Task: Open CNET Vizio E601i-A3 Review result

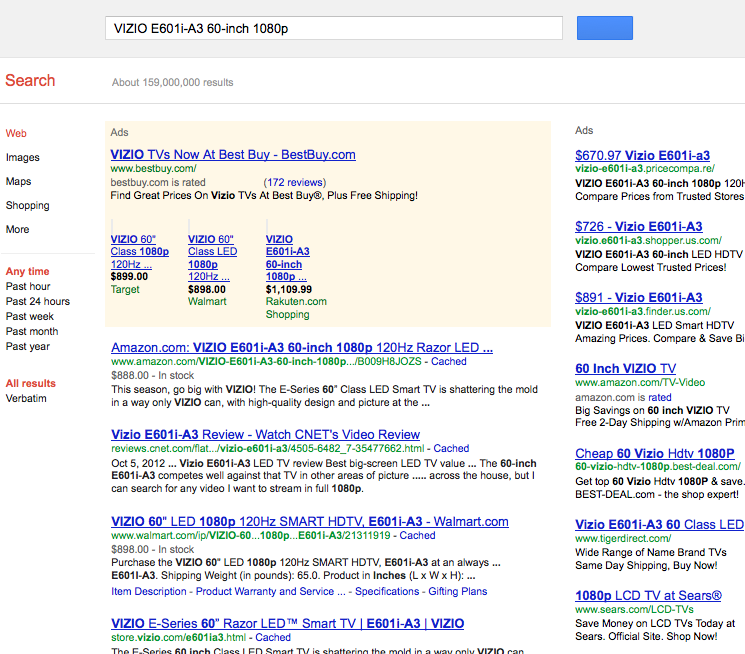Action: 266,434
